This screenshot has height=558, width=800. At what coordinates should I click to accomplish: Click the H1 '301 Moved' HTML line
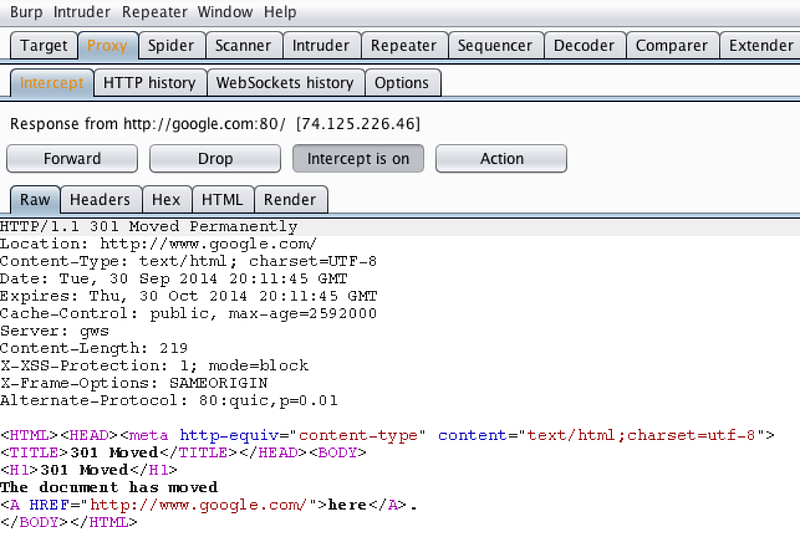[89, 470]
